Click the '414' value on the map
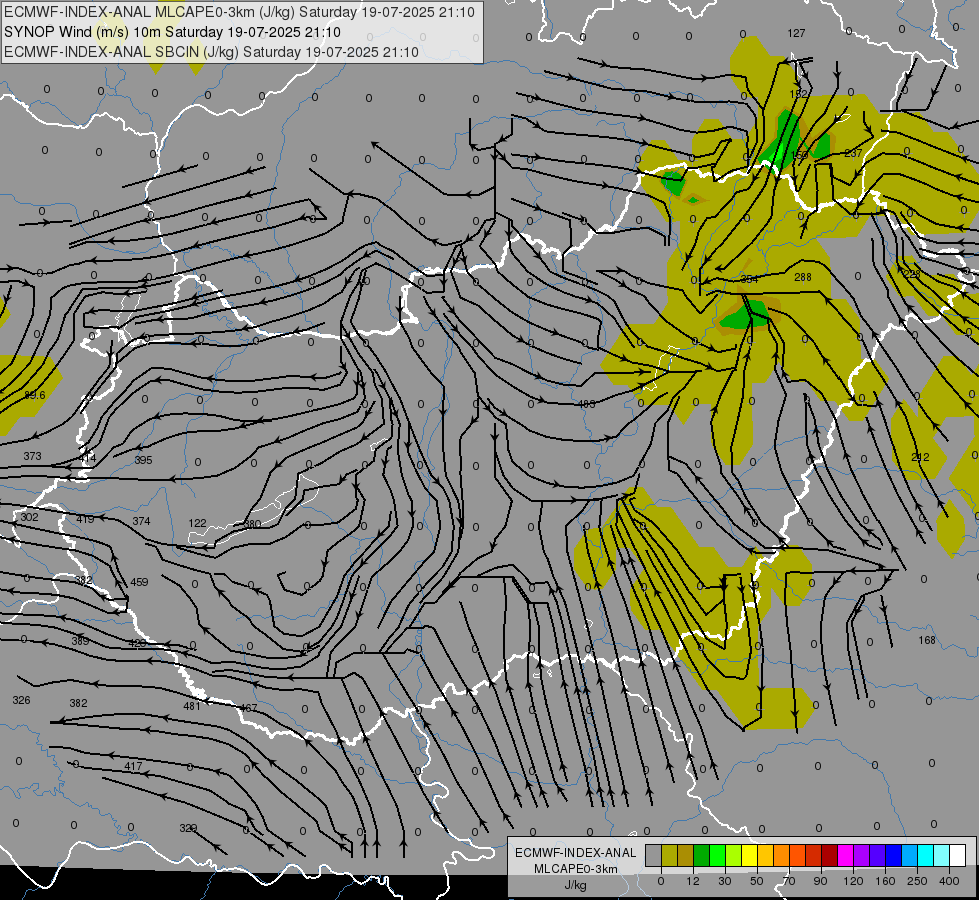Viewport: 979px width, 900px height. (x=87, y=458)
